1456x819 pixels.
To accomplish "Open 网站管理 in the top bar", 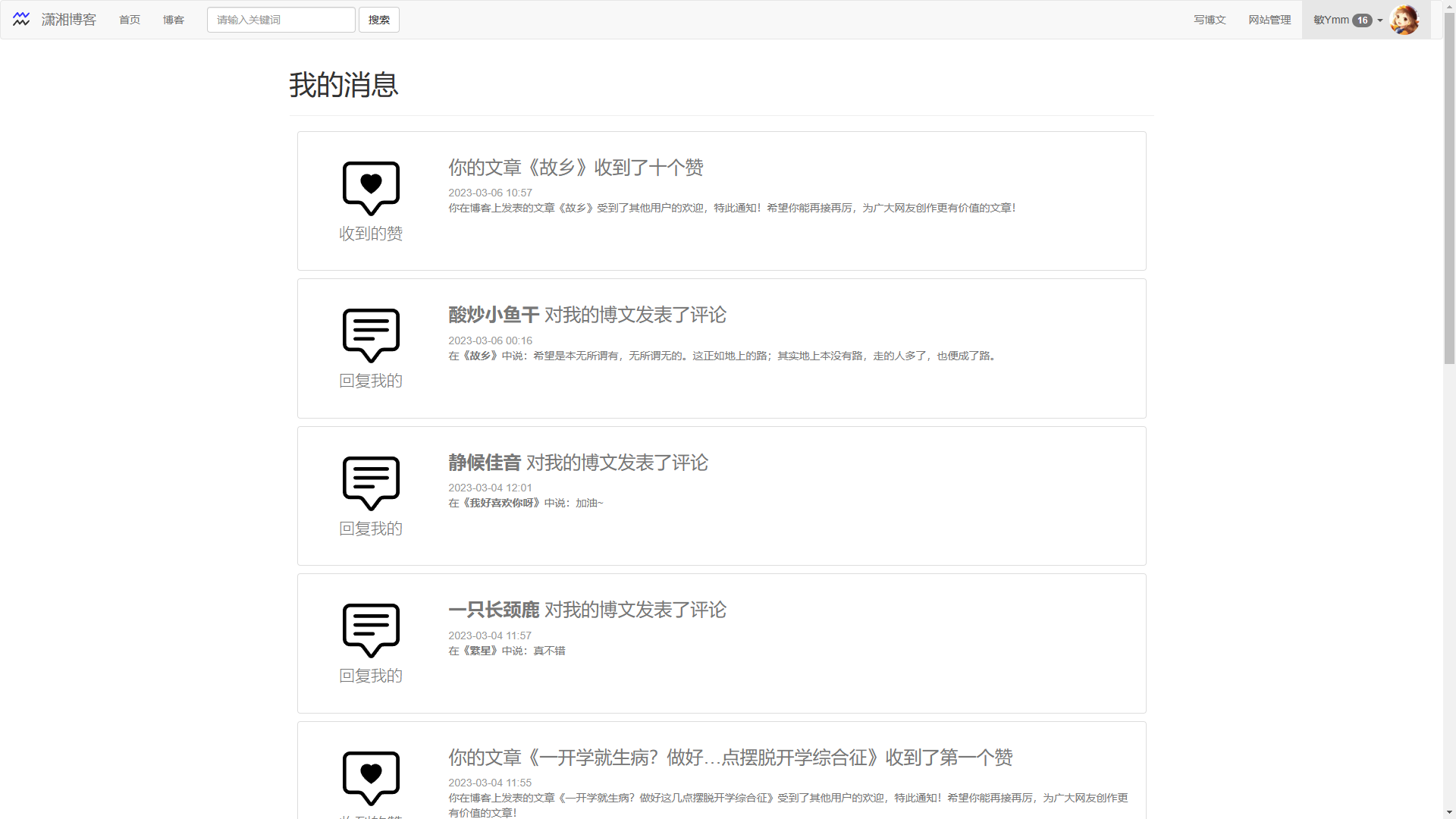I will 1269,20.
